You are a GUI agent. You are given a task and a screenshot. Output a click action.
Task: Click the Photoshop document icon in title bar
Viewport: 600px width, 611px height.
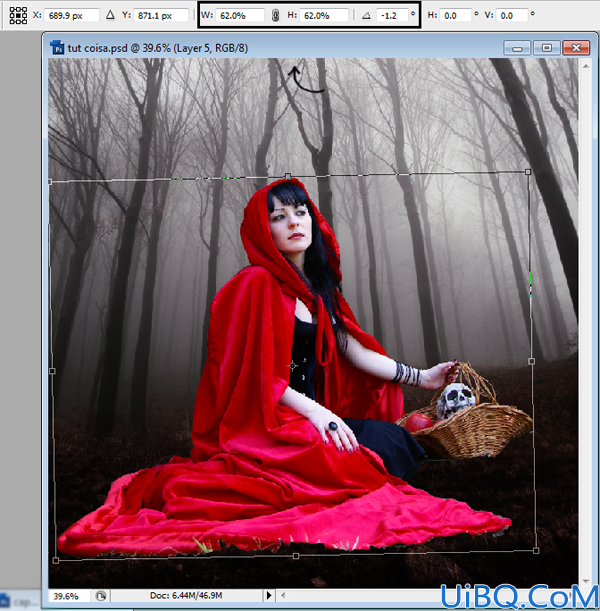click(58, 48)
